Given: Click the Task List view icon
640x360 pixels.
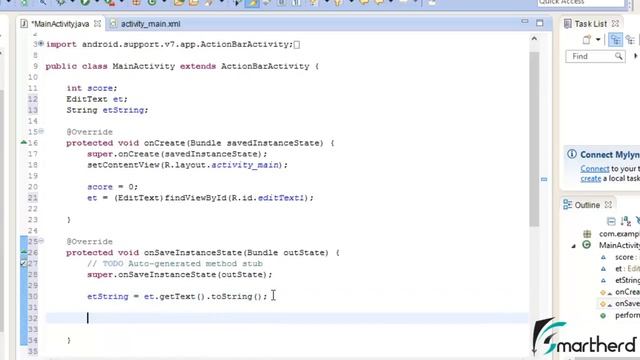Looking at the screenshot, I should [567, 24].
